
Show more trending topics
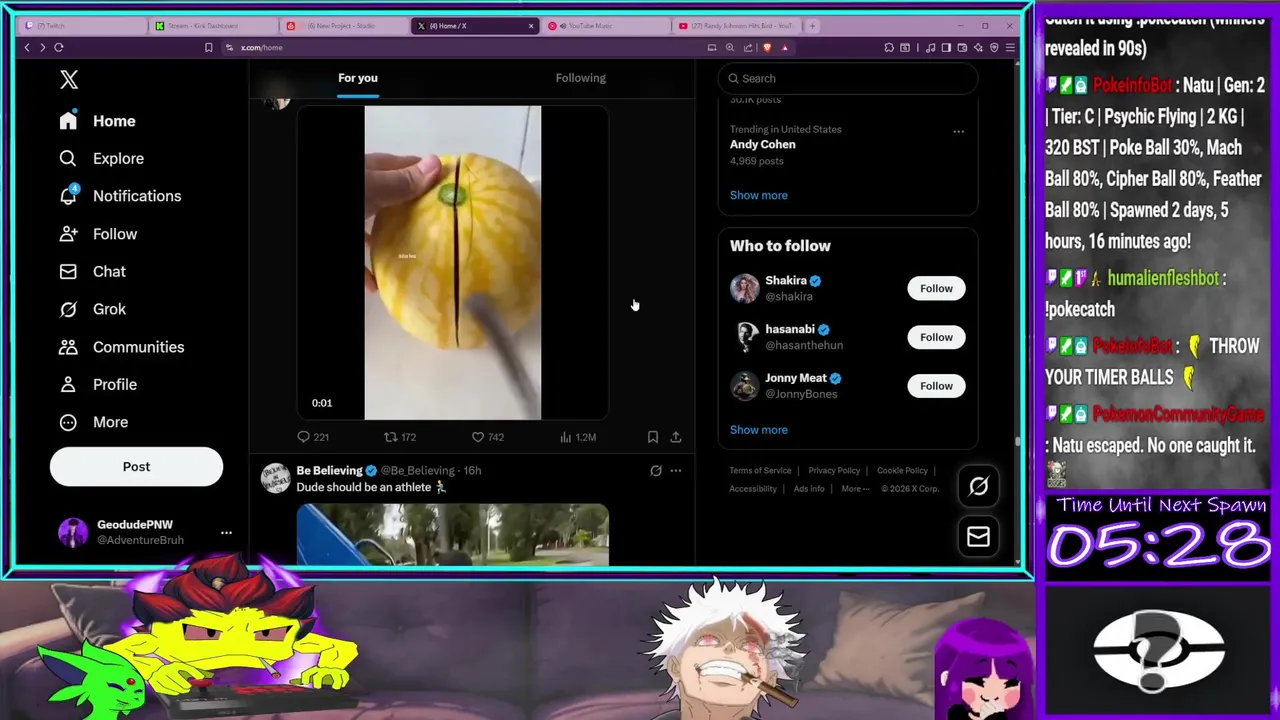758,195
